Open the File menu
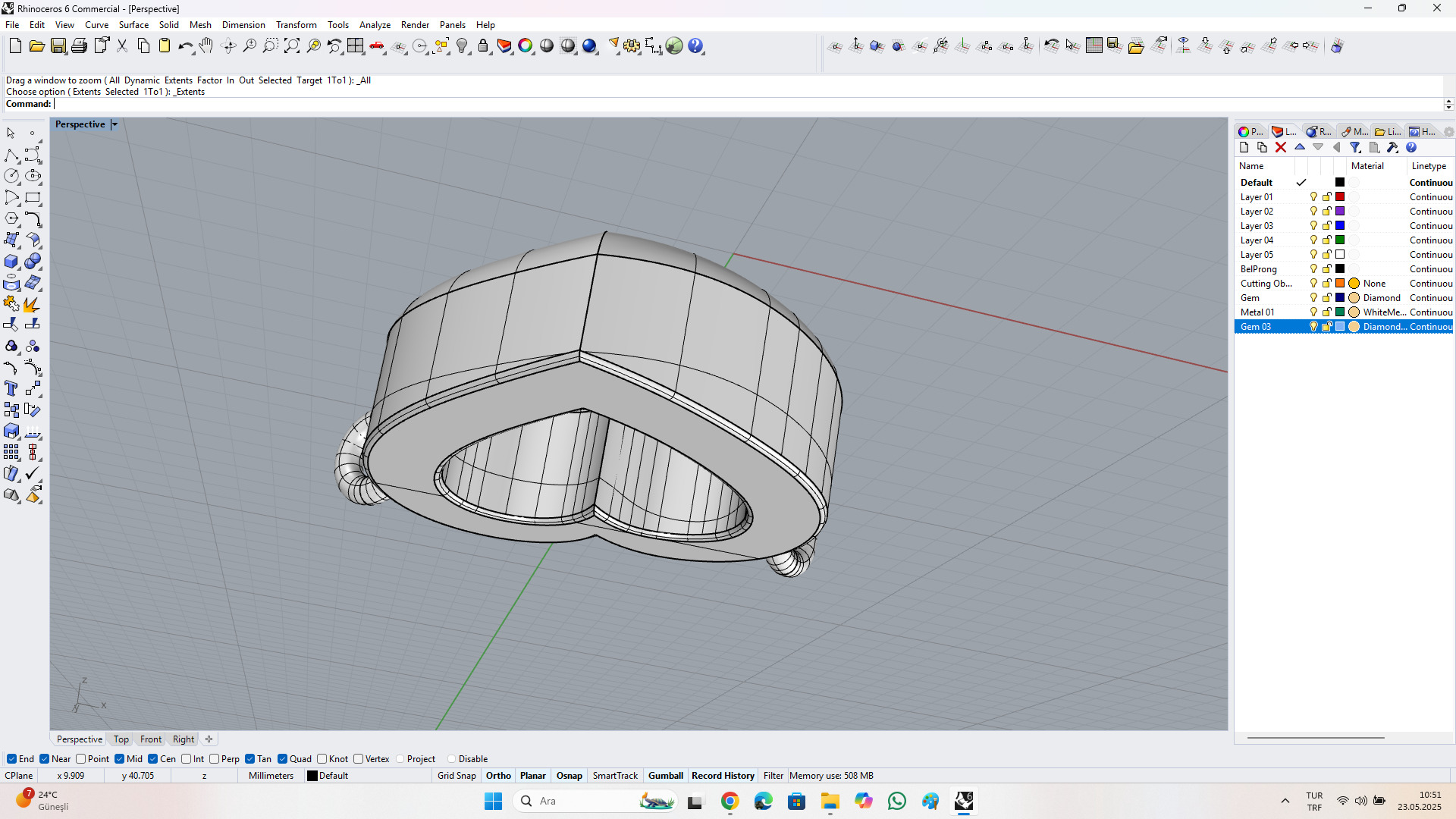This screenshot has width=1456, height=819. point(12,25)
